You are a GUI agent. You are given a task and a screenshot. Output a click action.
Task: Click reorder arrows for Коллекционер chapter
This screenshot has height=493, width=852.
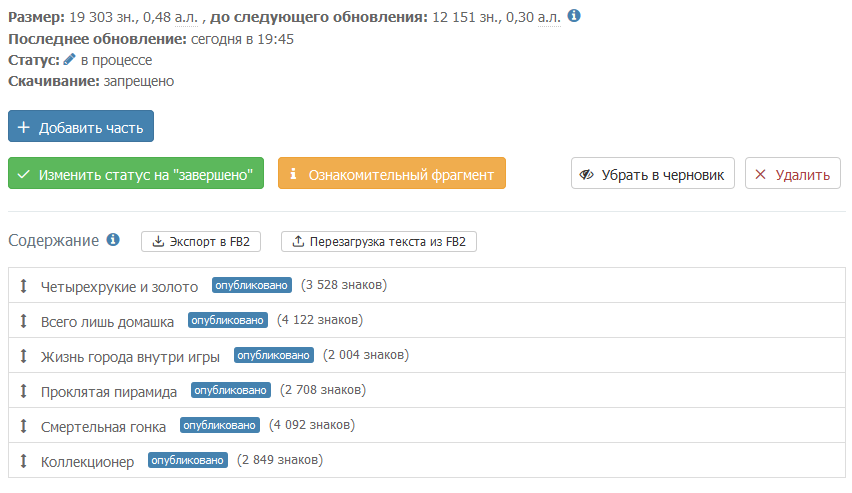click(x=24, y=461)
